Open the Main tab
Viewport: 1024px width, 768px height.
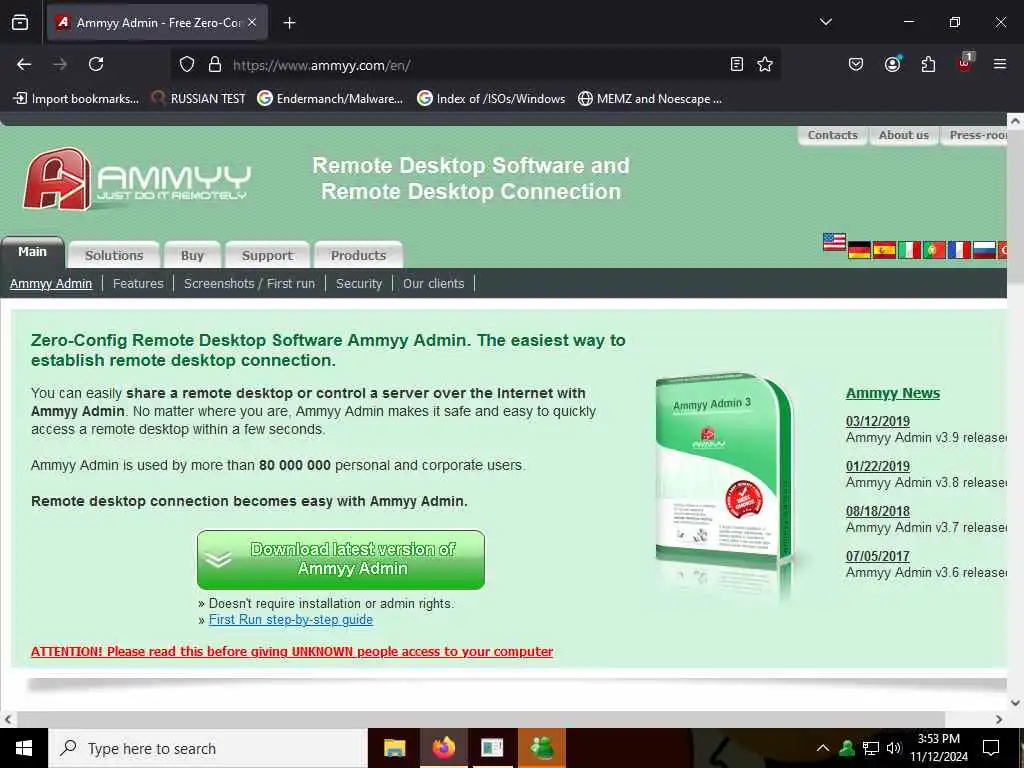(x=33, y=252)
